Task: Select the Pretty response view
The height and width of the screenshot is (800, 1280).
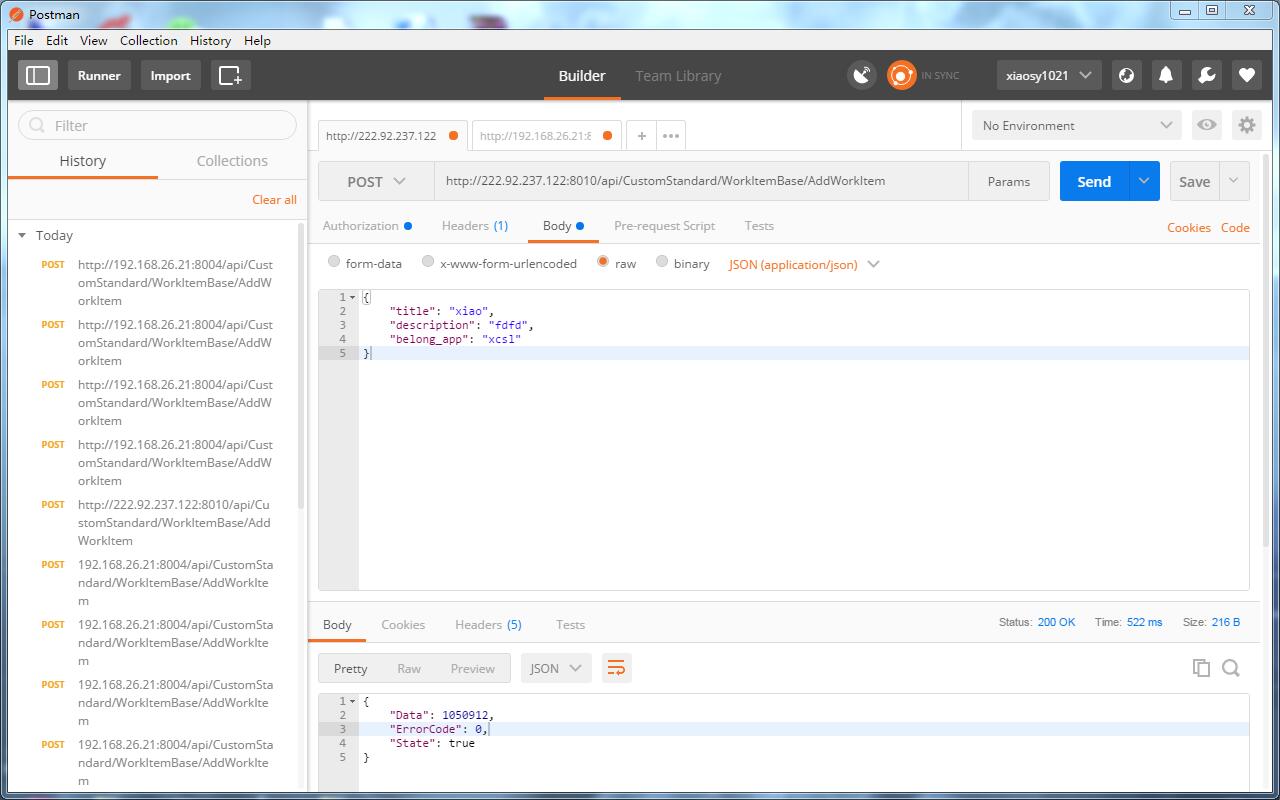Action: [x=350, y=668]
